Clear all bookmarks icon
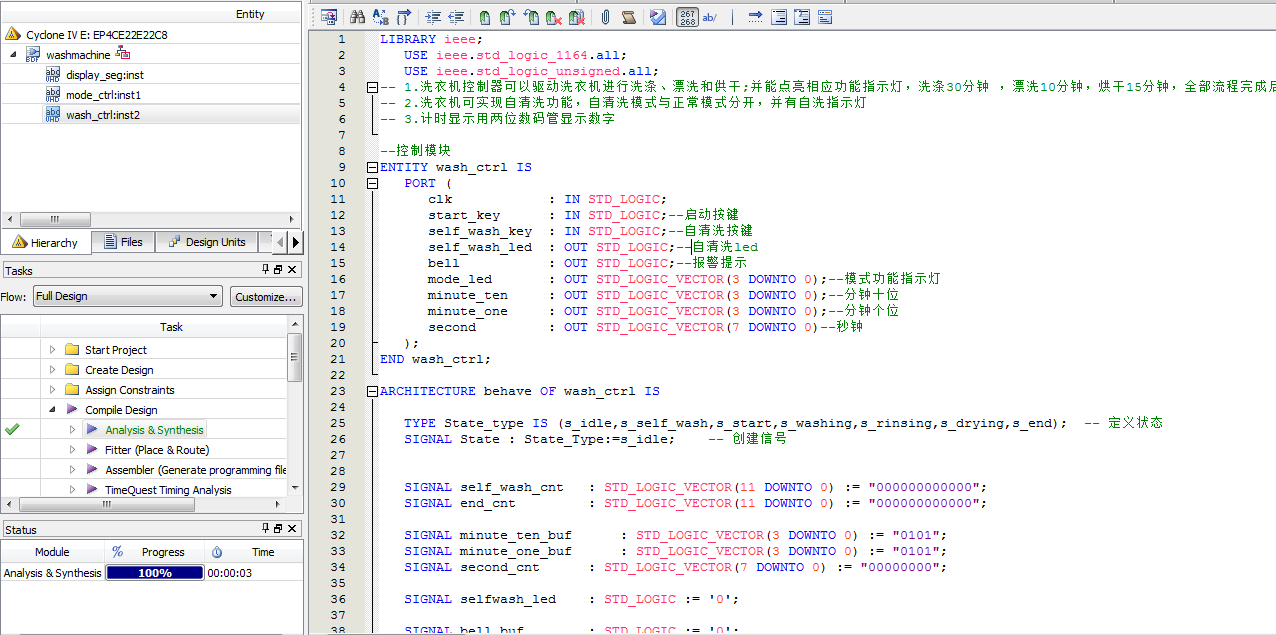1276x635 pixels. 577,17
